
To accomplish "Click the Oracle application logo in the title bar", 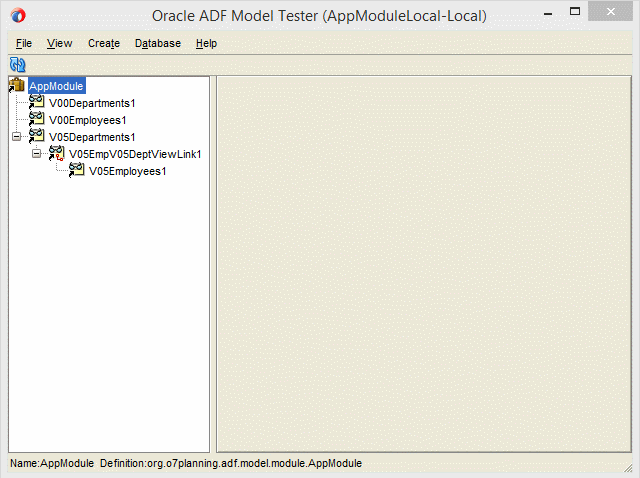I will click(18, 16).
